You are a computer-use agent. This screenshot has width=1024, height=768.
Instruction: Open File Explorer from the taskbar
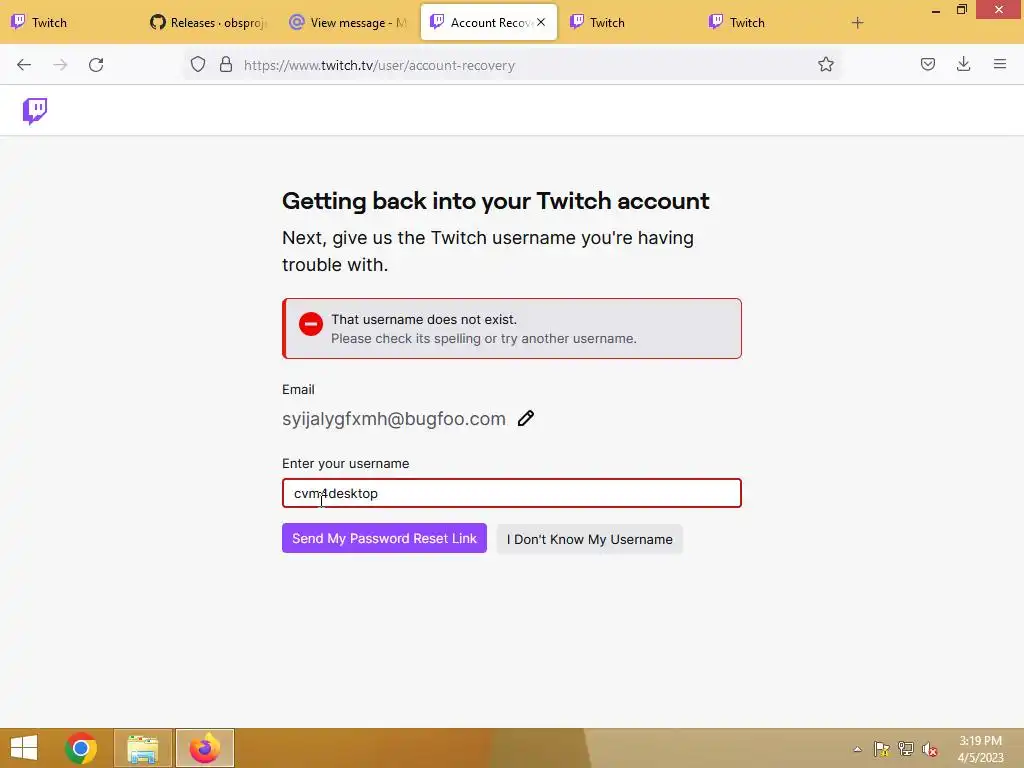point(143,748)
